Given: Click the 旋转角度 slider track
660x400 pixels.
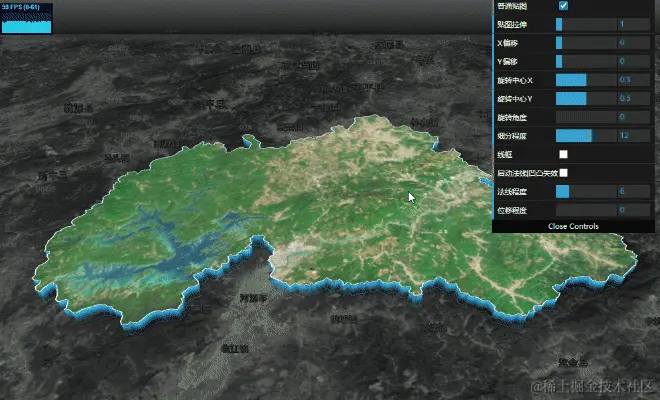Looking at the screenshot, I should point(586,117).
